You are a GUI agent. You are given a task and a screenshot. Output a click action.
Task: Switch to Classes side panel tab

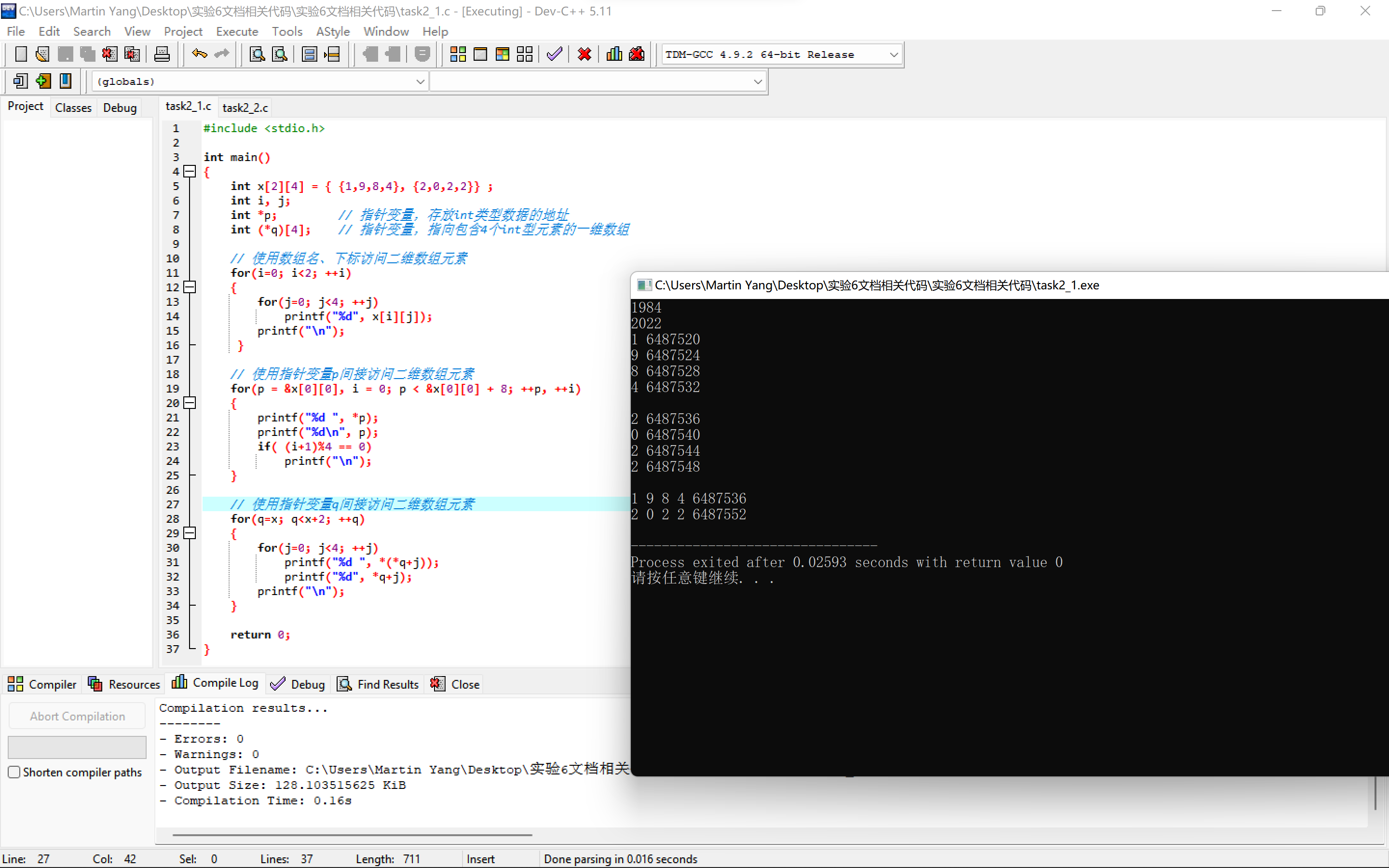click(x=73, y=108)
